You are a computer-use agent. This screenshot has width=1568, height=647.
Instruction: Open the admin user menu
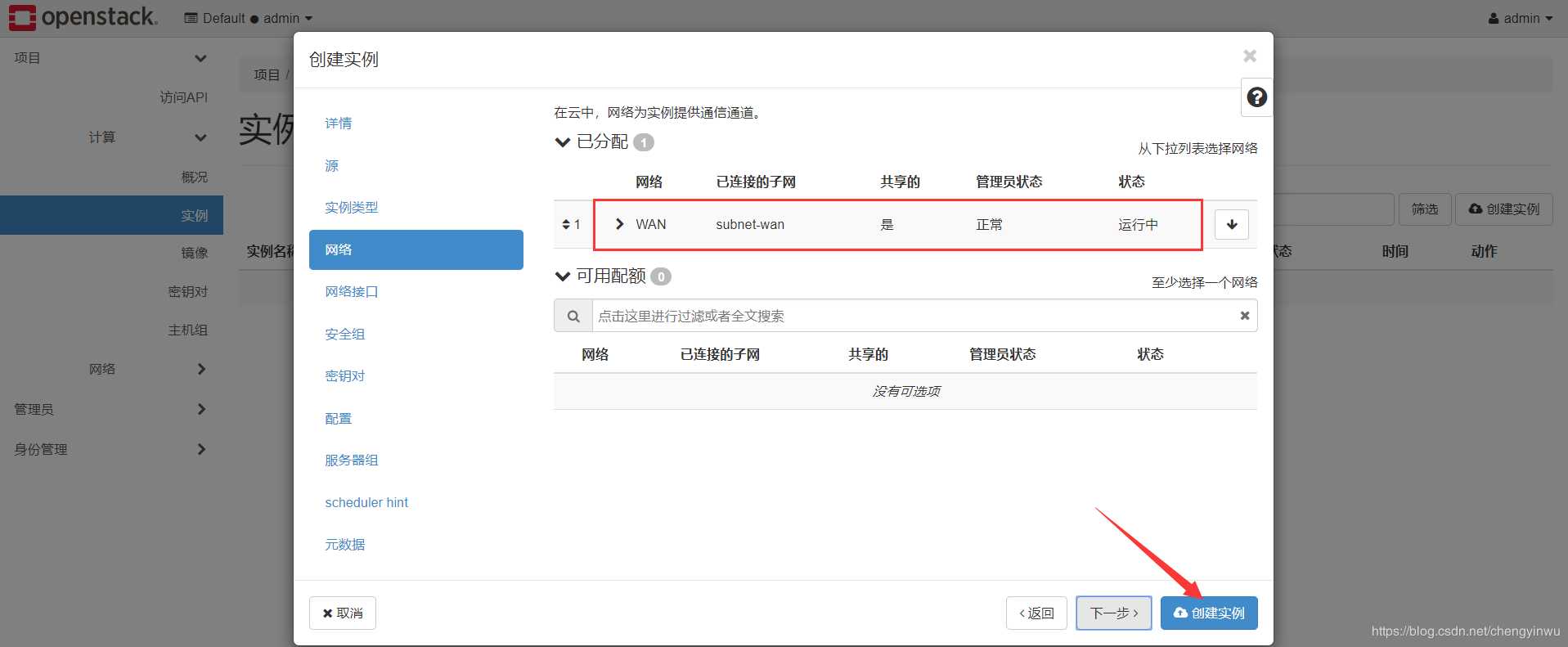coord(1521,18)
